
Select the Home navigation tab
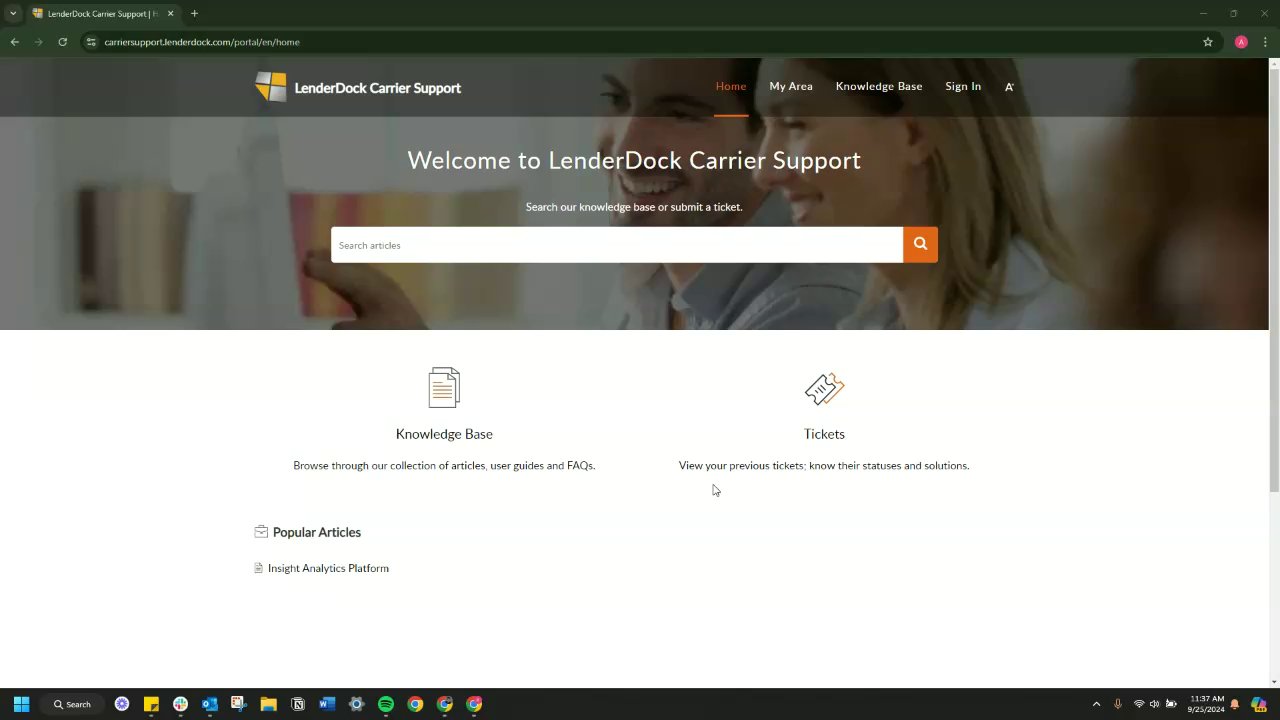731,86
